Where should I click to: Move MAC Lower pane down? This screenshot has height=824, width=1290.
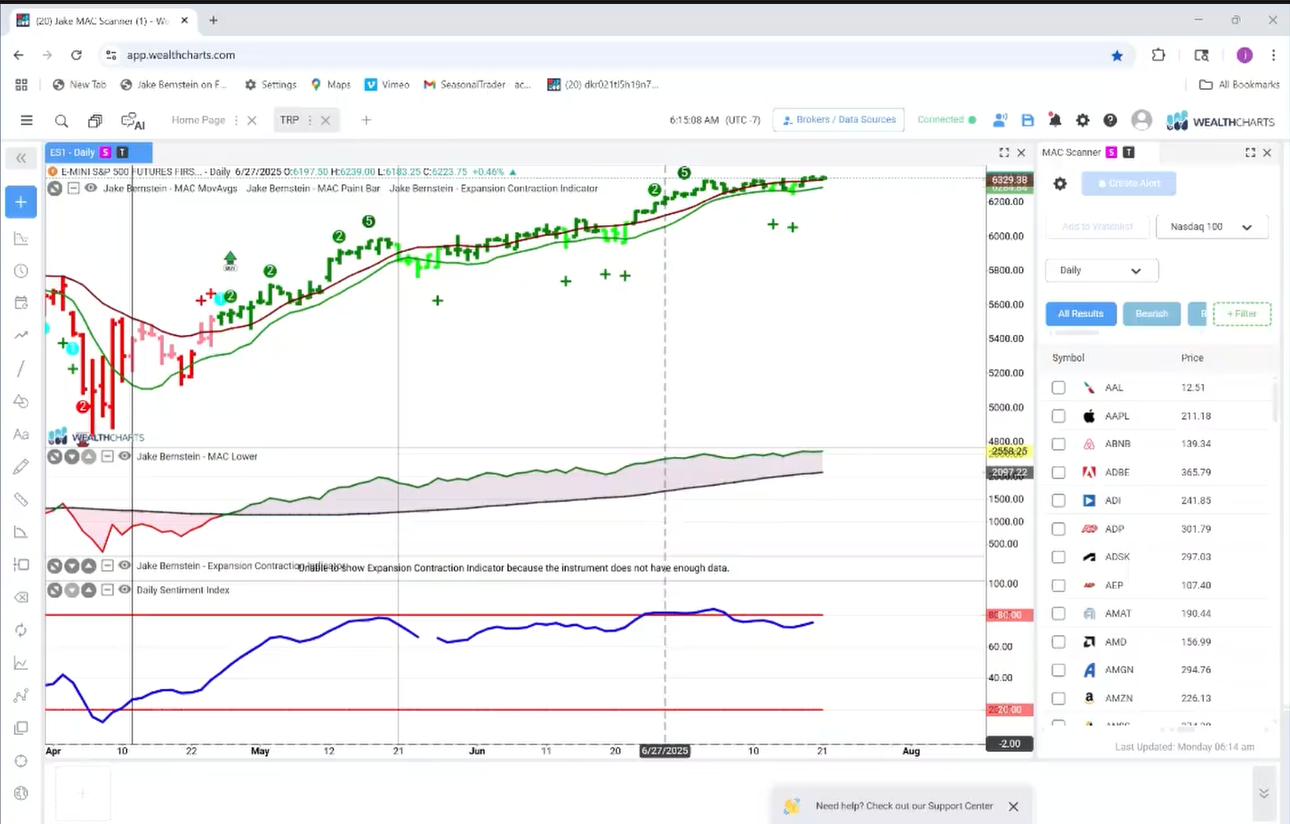point(72,456)
